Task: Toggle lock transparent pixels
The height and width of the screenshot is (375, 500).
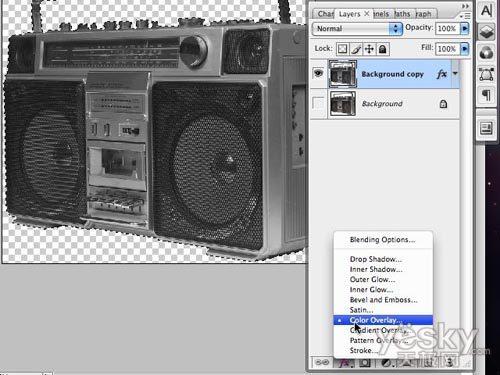Action: click(x=342, y=49)
